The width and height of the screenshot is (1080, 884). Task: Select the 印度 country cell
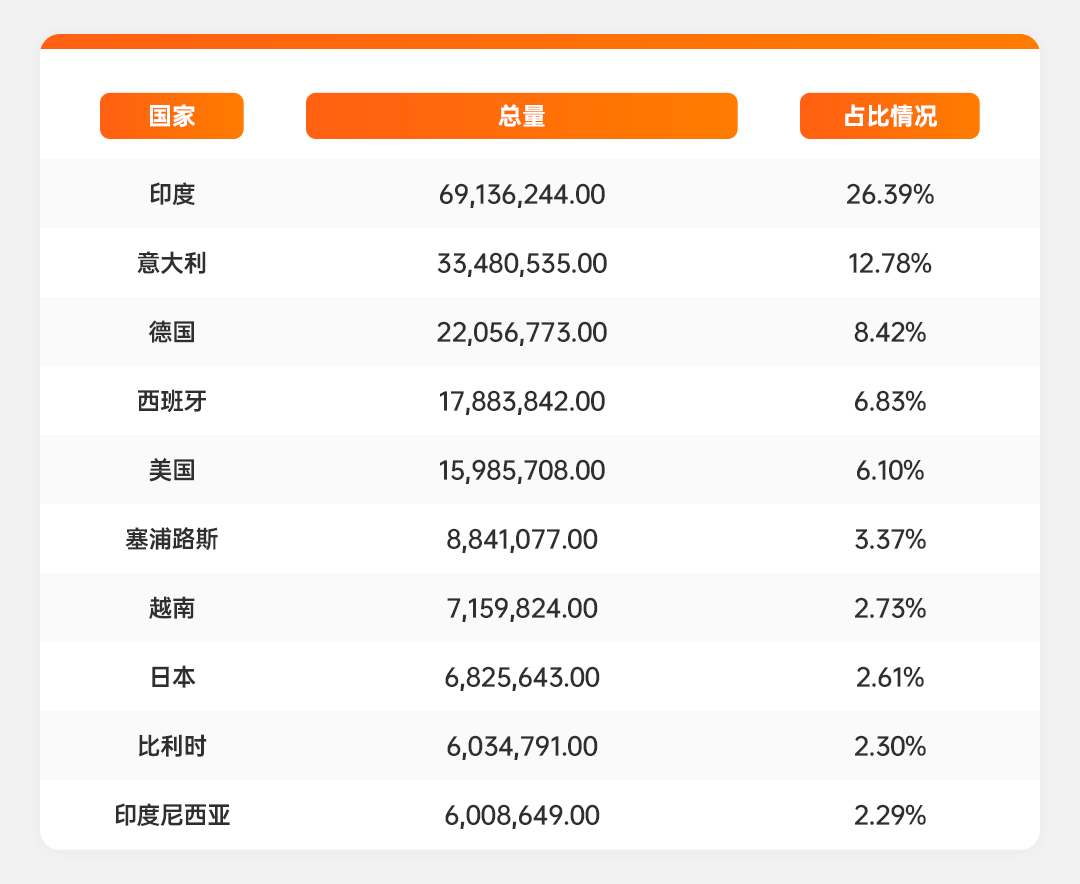click(x=172, y=194)
